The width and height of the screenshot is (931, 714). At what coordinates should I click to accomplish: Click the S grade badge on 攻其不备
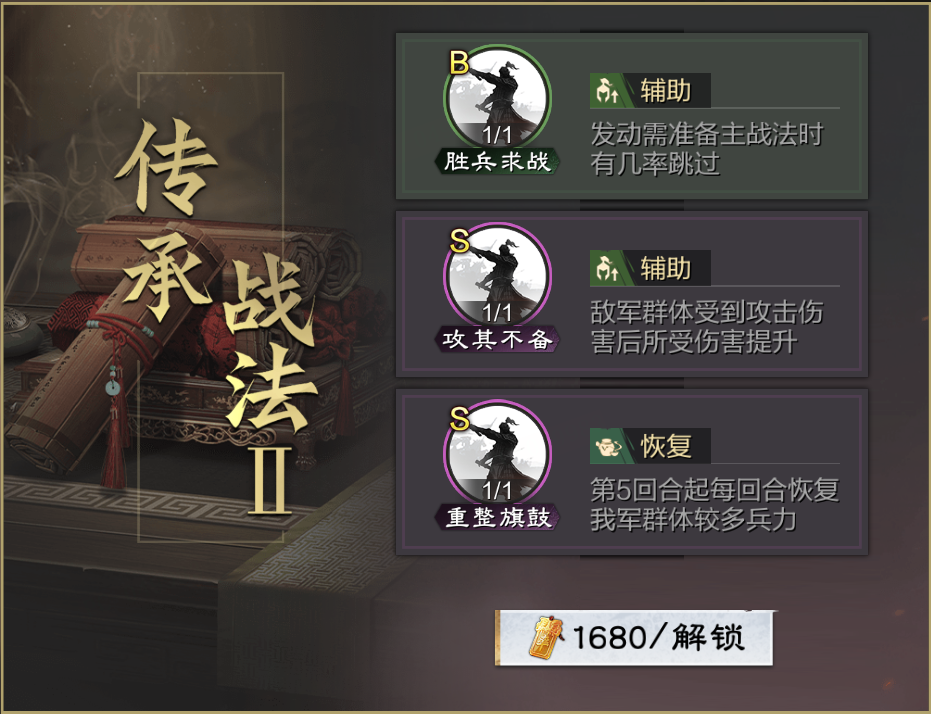[x=460, y=241]
